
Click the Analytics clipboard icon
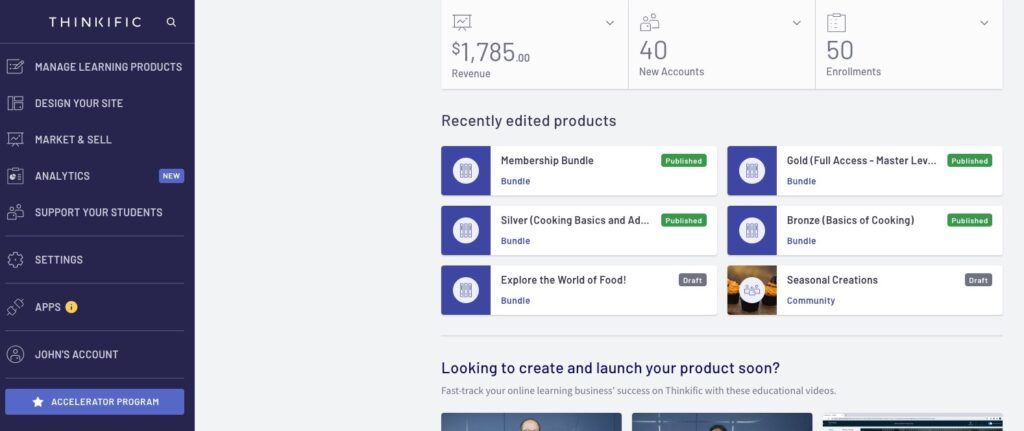pyautogui.click(x=15, y=176)
